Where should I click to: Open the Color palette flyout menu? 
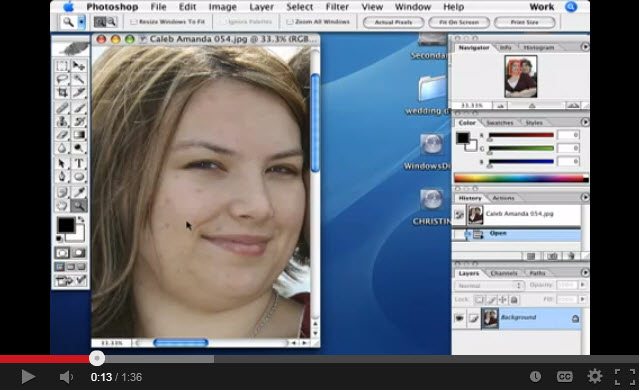585,122
